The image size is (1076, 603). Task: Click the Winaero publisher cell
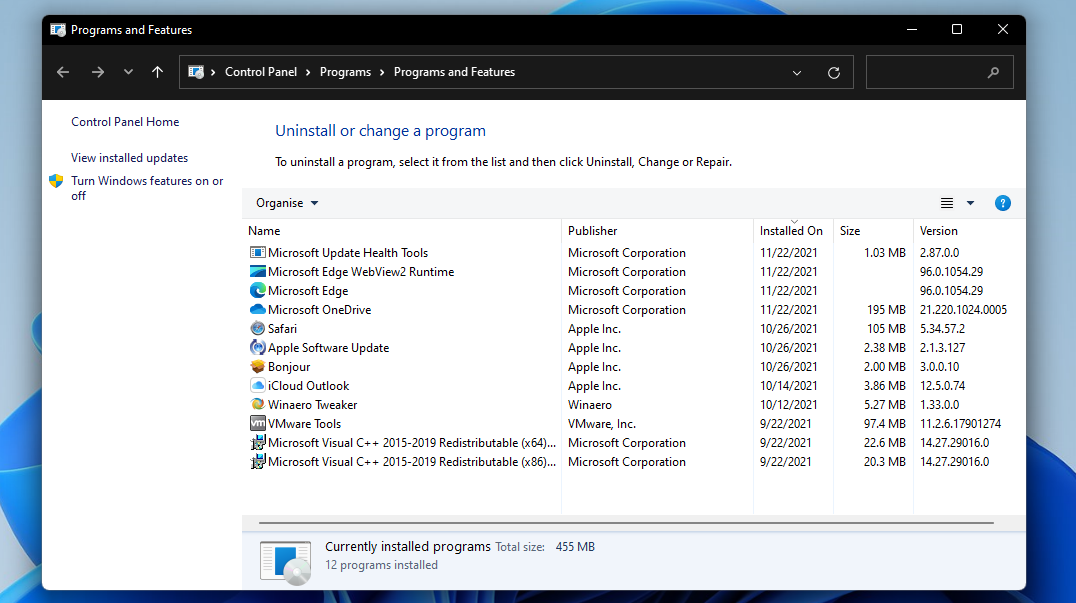pyautogui.click(x=590, y=405)
